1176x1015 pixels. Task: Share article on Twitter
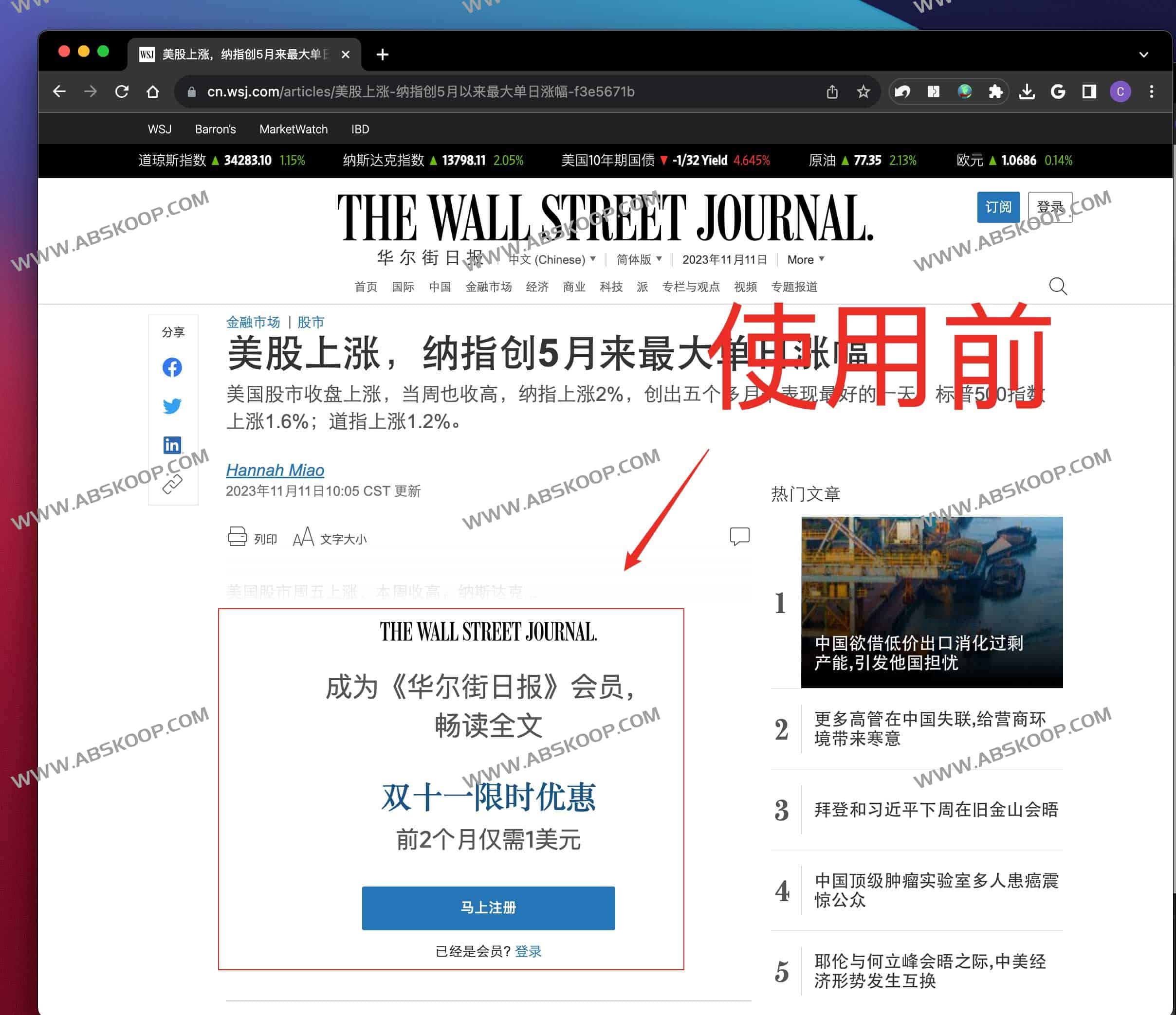tap(172, 406)
